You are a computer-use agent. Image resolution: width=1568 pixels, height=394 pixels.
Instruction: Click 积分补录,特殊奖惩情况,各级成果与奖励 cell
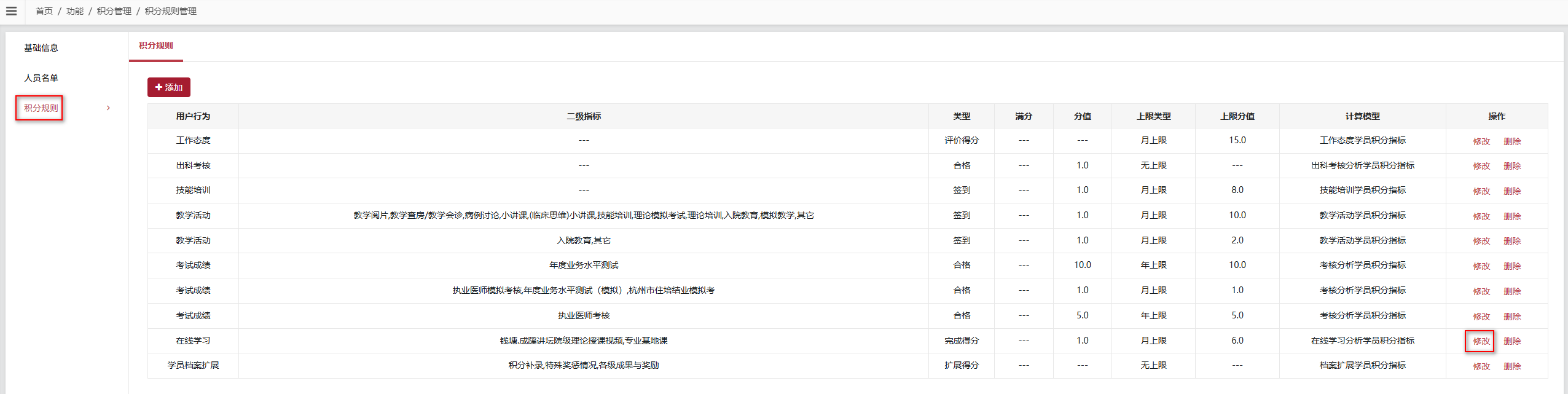[584, 365]
